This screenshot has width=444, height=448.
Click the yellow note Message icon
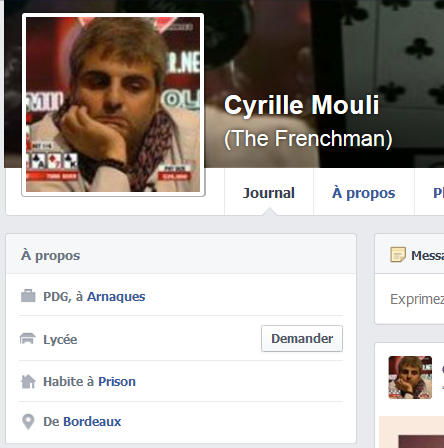[x=398, y=255]
